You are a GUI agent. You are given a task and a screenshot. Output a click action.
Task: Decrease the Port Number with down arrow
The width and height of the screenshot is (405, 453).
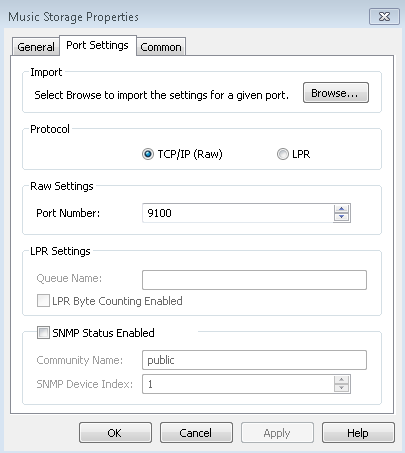(341, 217)
